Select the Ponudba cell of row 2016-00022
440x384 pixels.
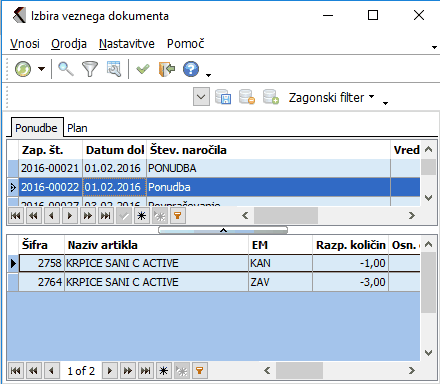click(x=268, y=187)
